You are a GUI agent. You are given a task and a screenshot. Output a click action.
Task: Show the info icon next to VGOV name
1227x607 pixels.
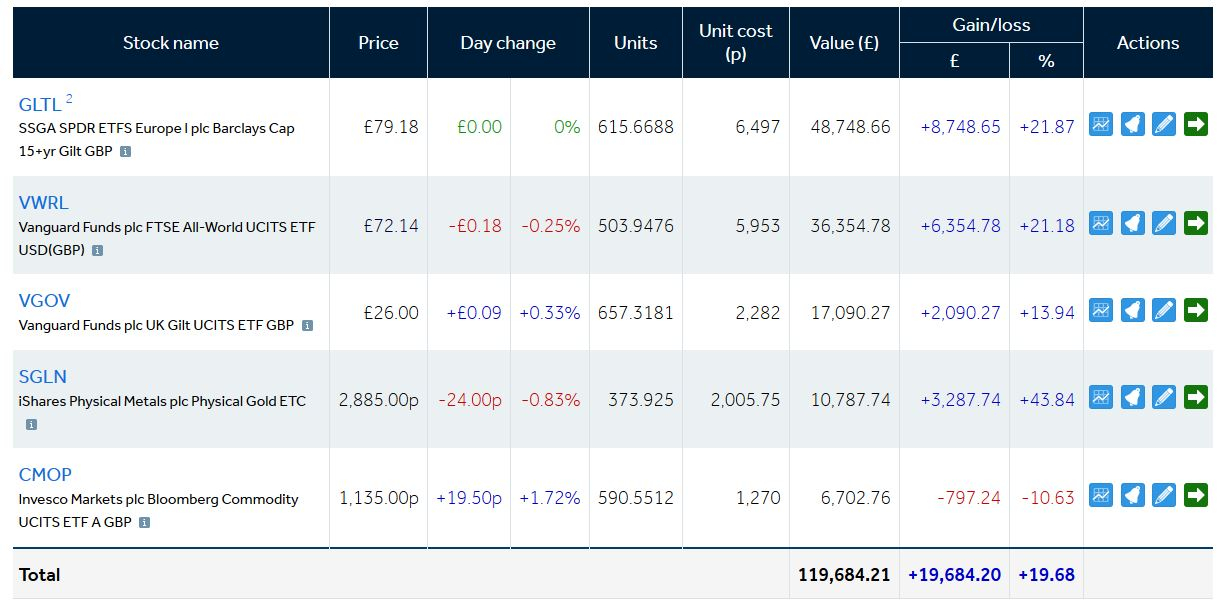307,325
